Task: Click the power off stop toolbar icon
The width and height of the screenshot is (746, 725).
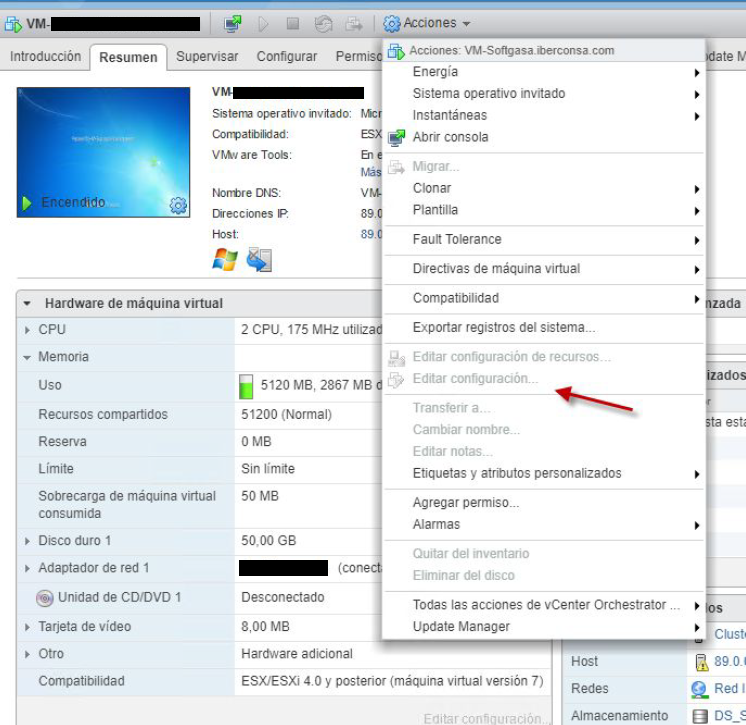Action: coord(293,23)
